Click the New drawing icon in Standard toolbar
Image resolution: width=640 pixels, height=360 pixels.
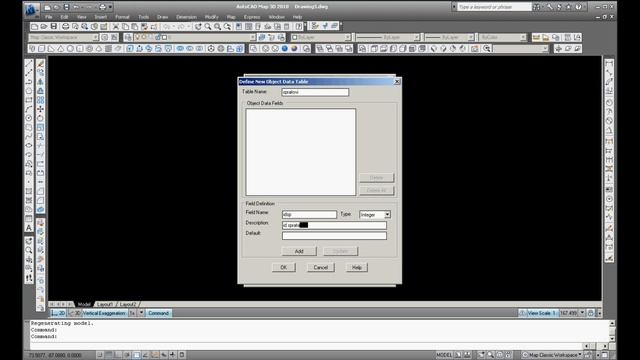35,27
